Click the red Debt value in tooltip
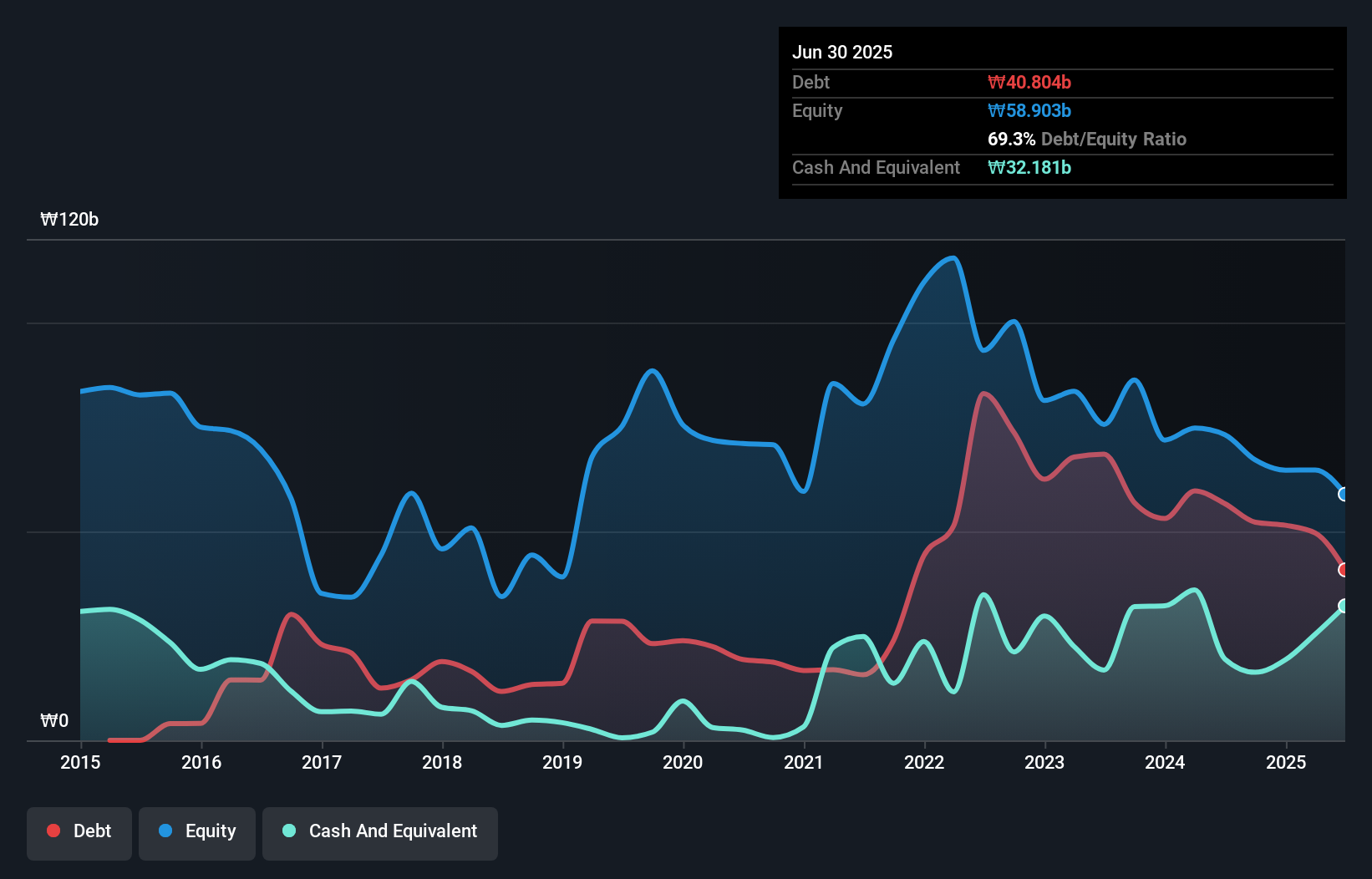Screen dimensions: 1372x879 pos(1030,82)
